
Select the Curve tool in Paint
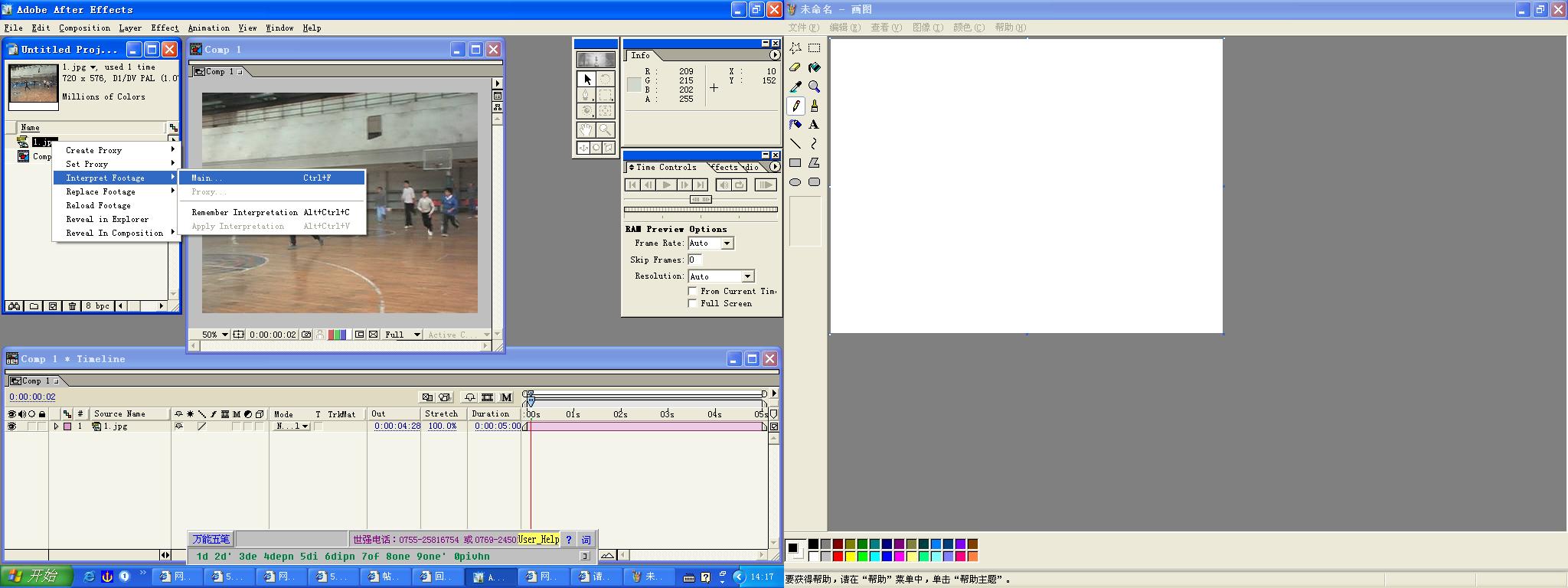click(814, 143)
